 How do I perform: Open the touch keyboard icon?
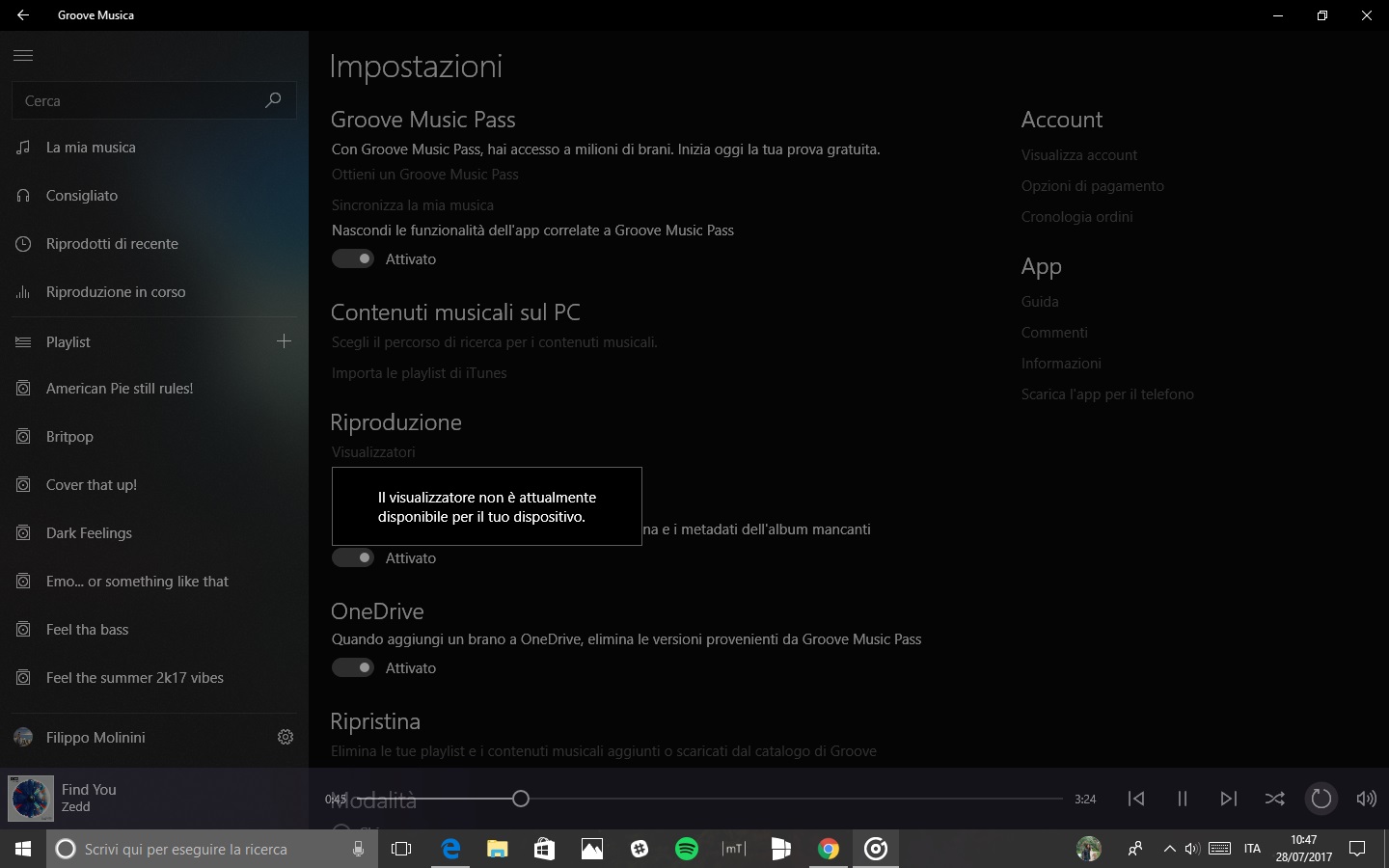1219,849
